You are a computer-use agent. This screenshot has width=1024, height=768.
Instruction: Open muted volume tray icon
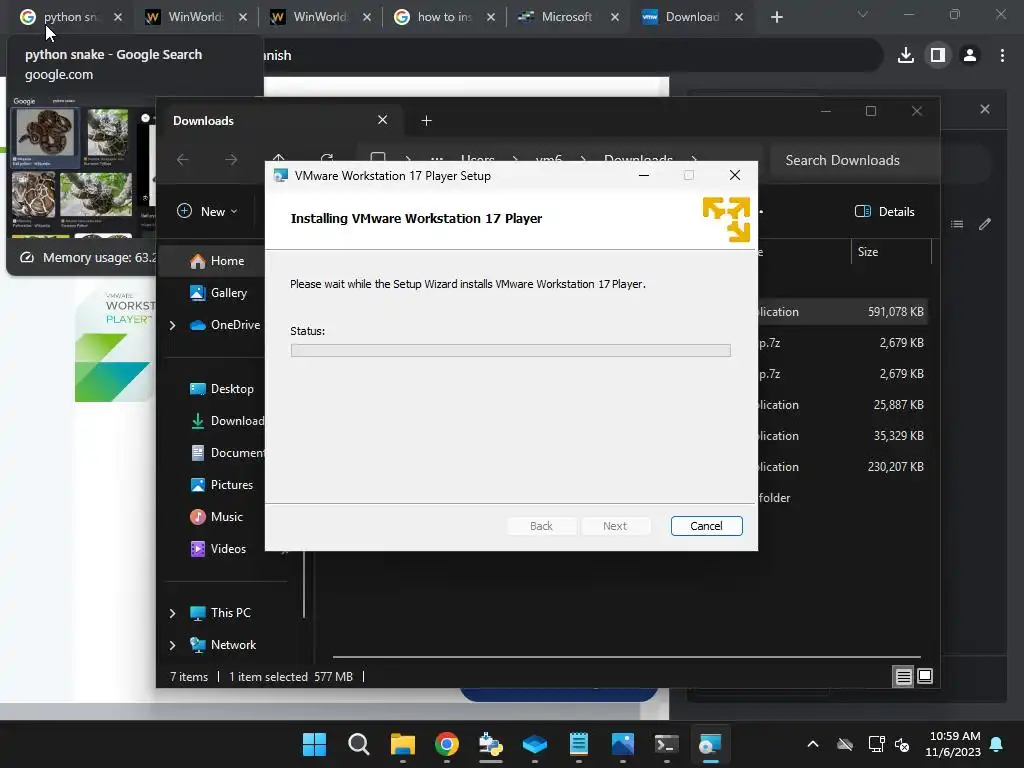903,744
